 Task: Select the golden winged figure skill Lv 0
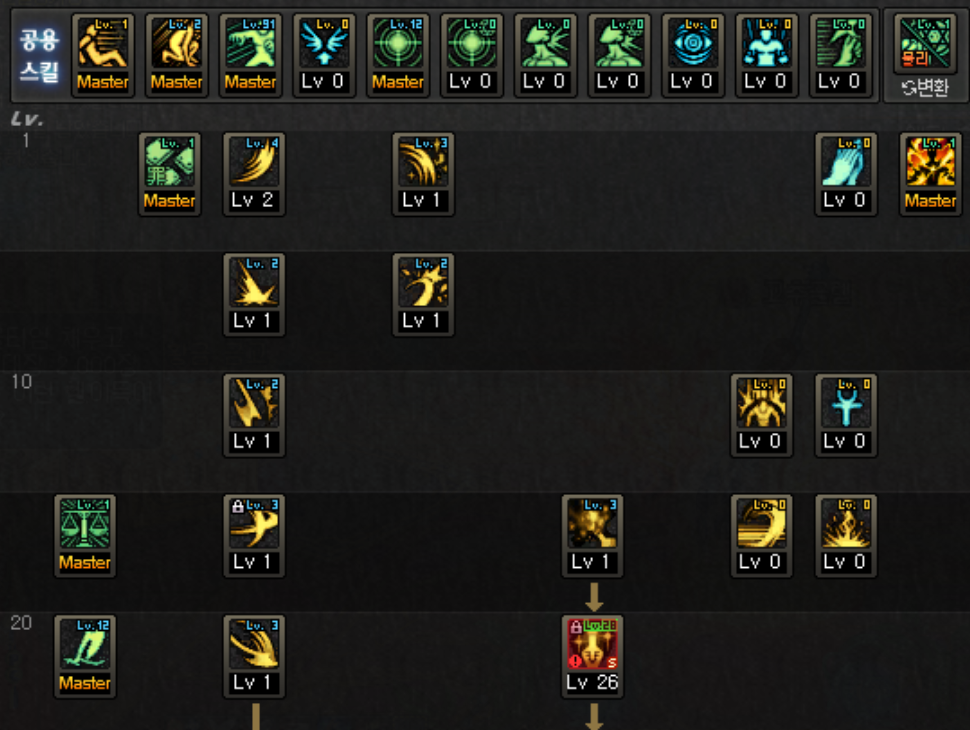point(762,415)
